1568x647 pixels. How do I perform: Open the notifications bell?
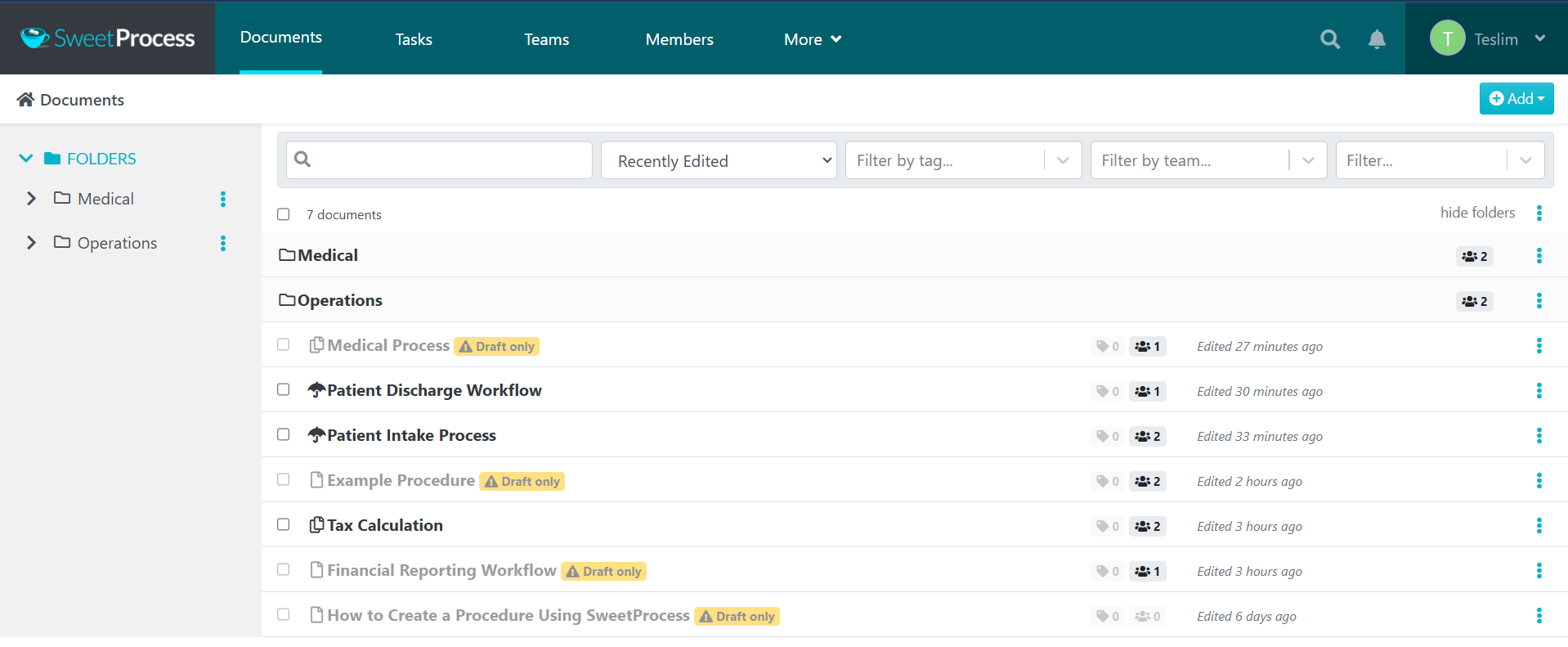1377,39
